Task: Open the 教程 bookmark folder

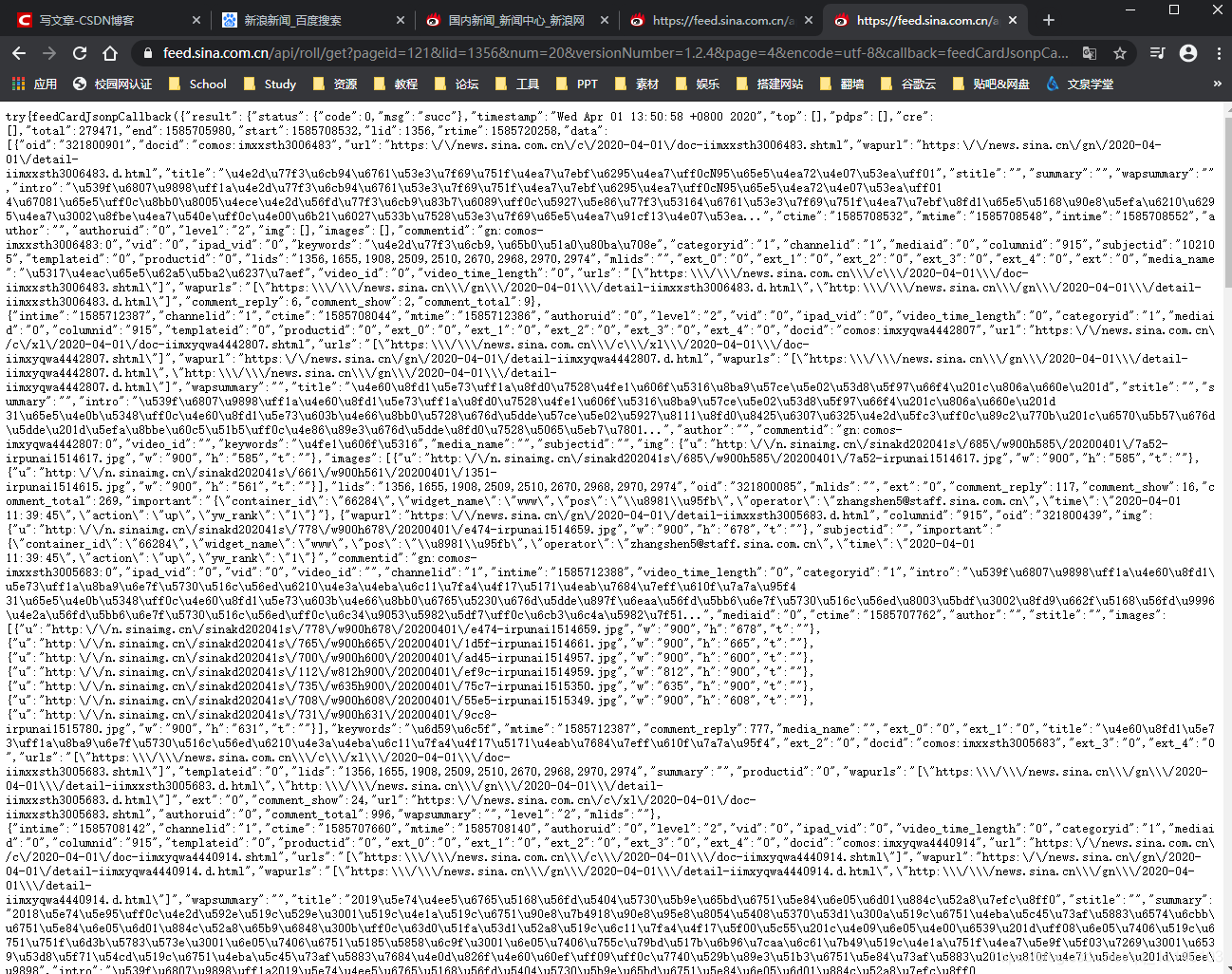Action: [x=395, y=84]
